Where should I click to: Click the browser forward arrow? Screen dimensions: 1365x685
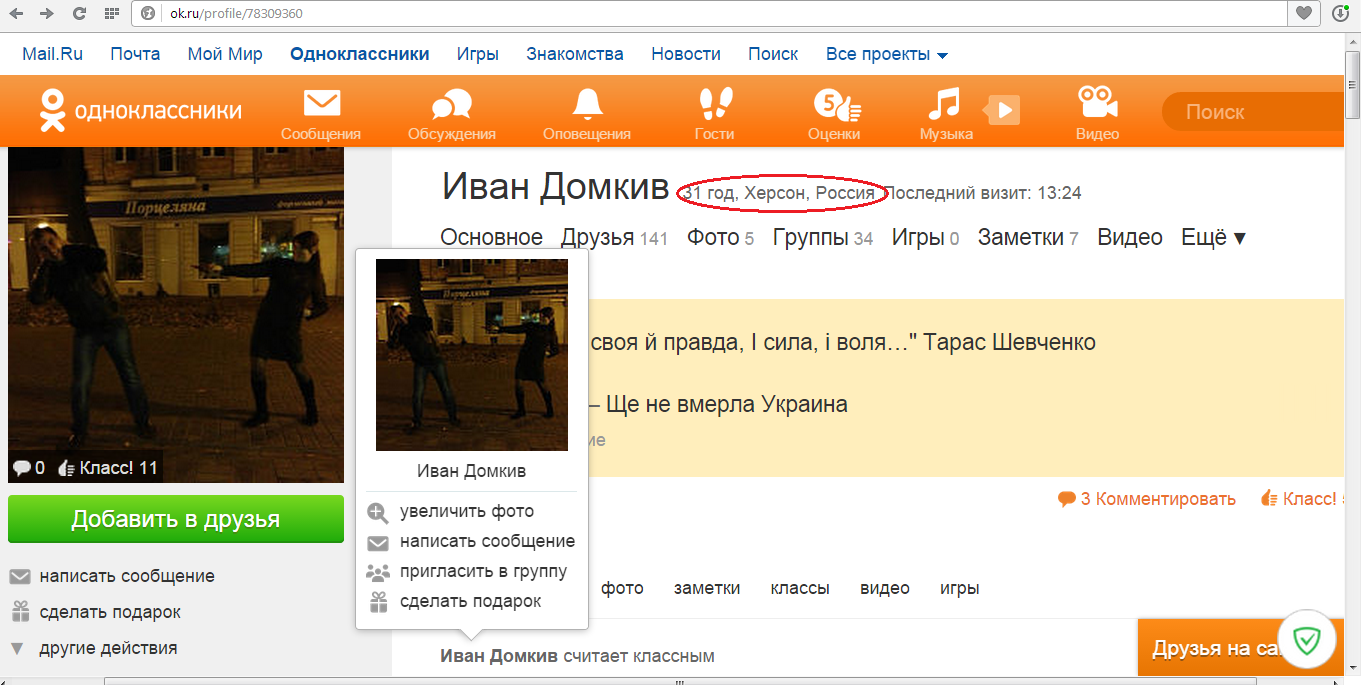[47, 14]
